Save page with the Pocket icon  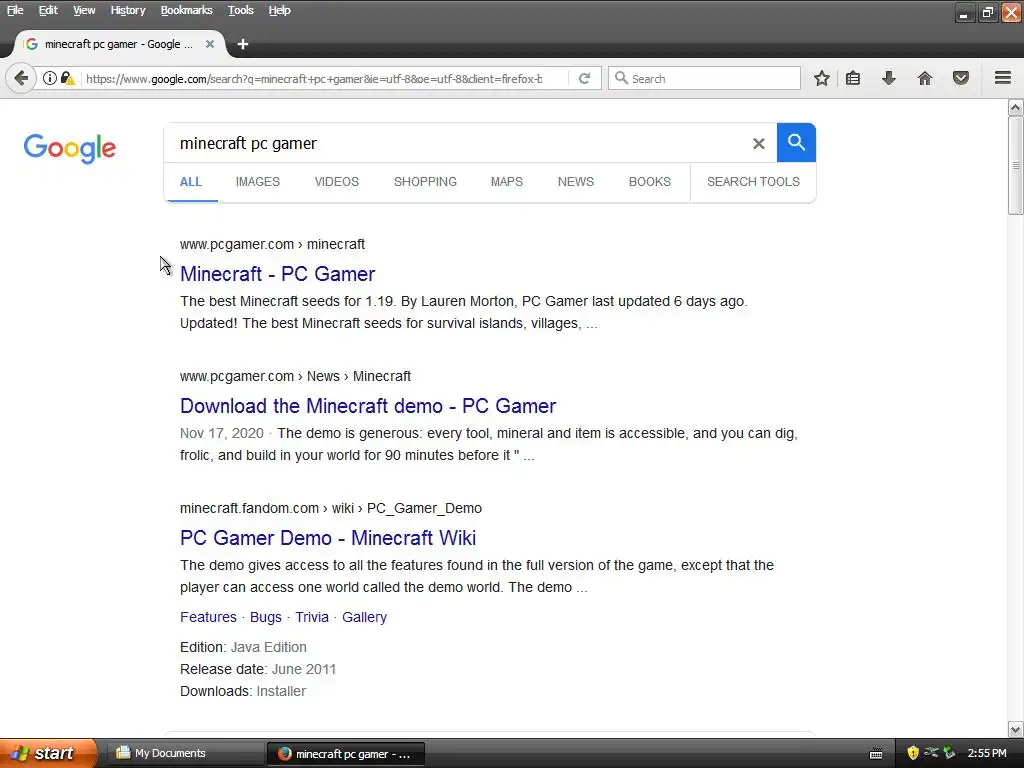click(x=961, y=78)
